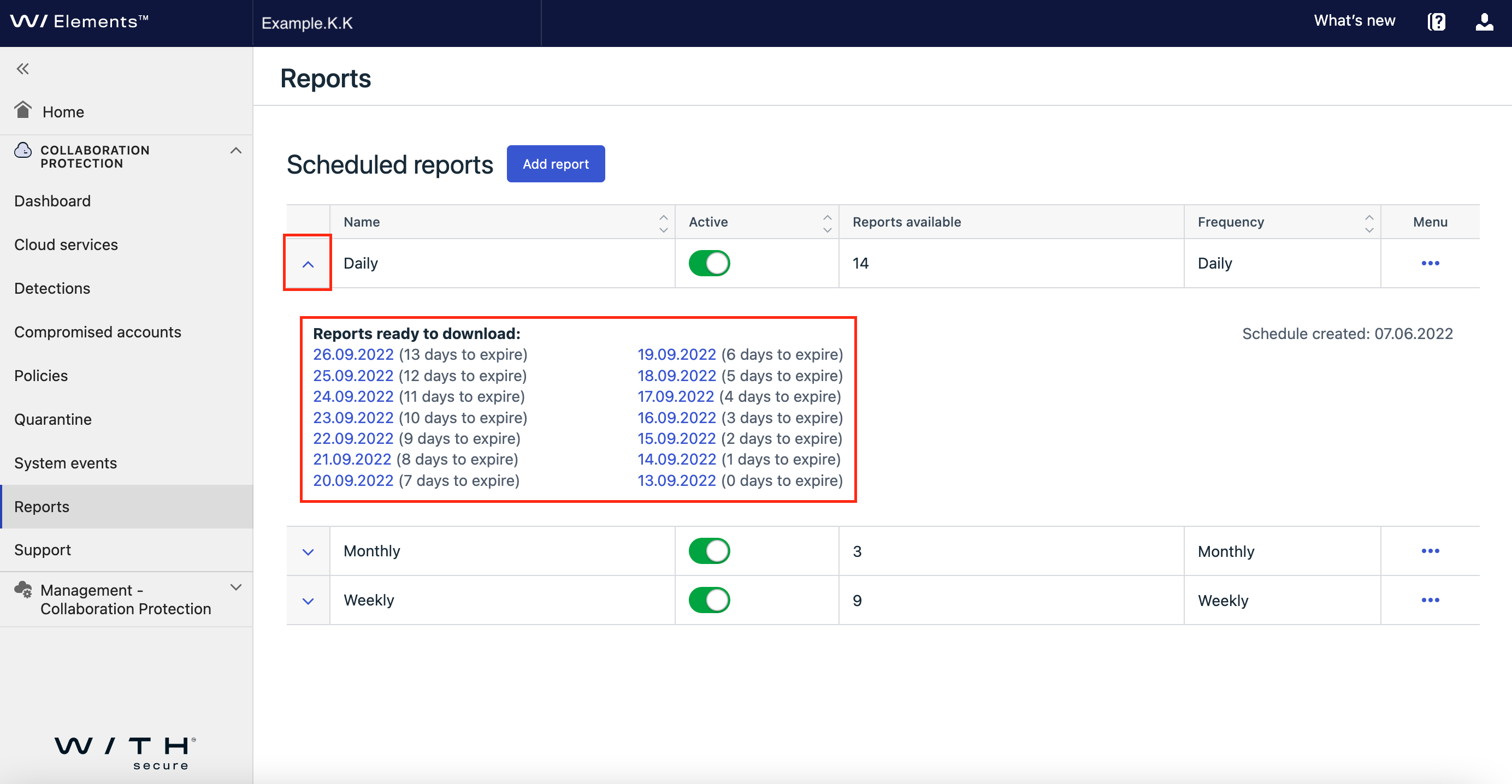The height and width of the screenshot is (784, 1512).
Task: Open the user account profile icon
Action: point(1484,22)
